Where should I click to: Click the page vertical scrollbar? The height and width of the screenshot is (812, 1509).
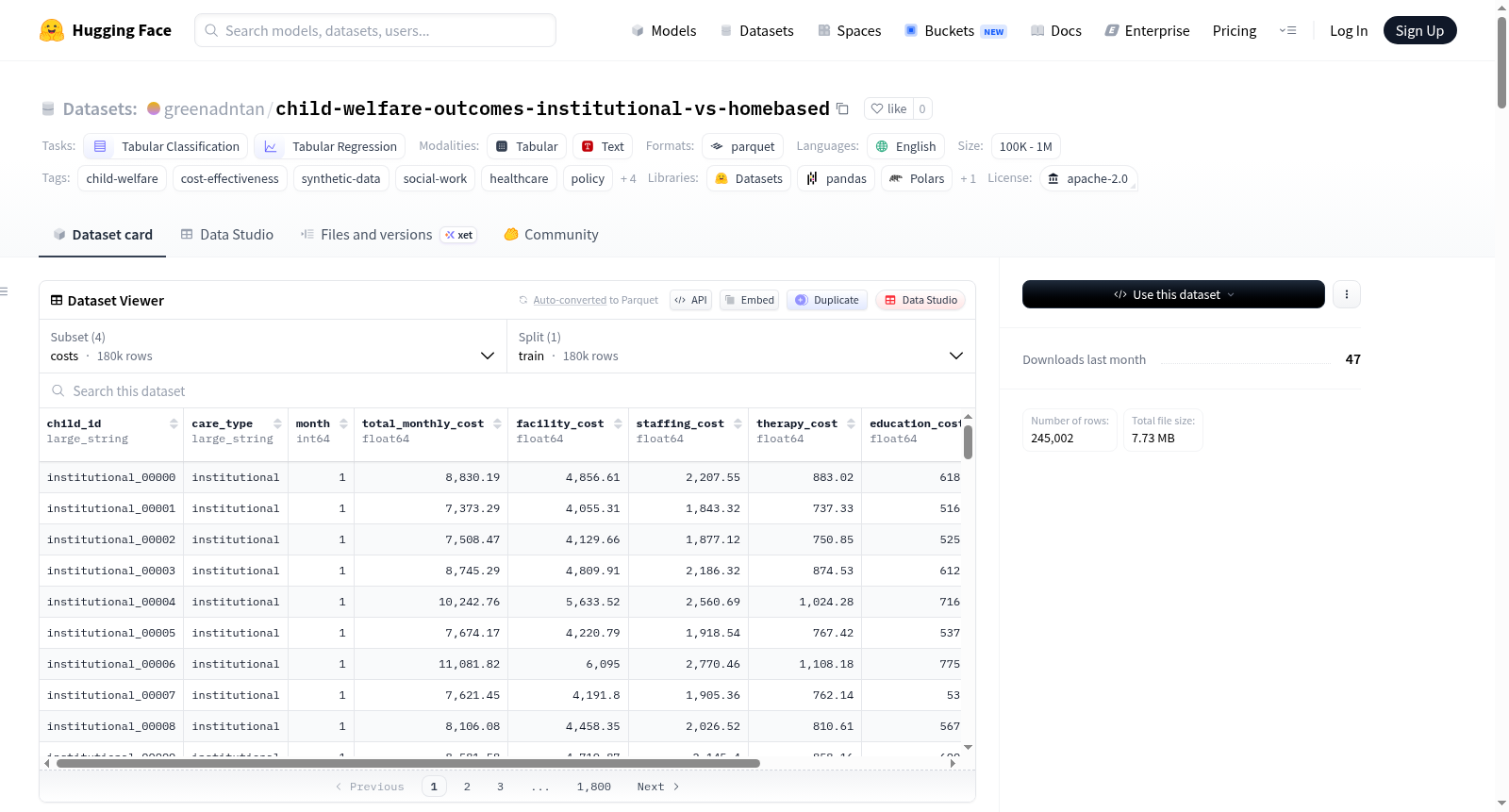(1501, 62)
